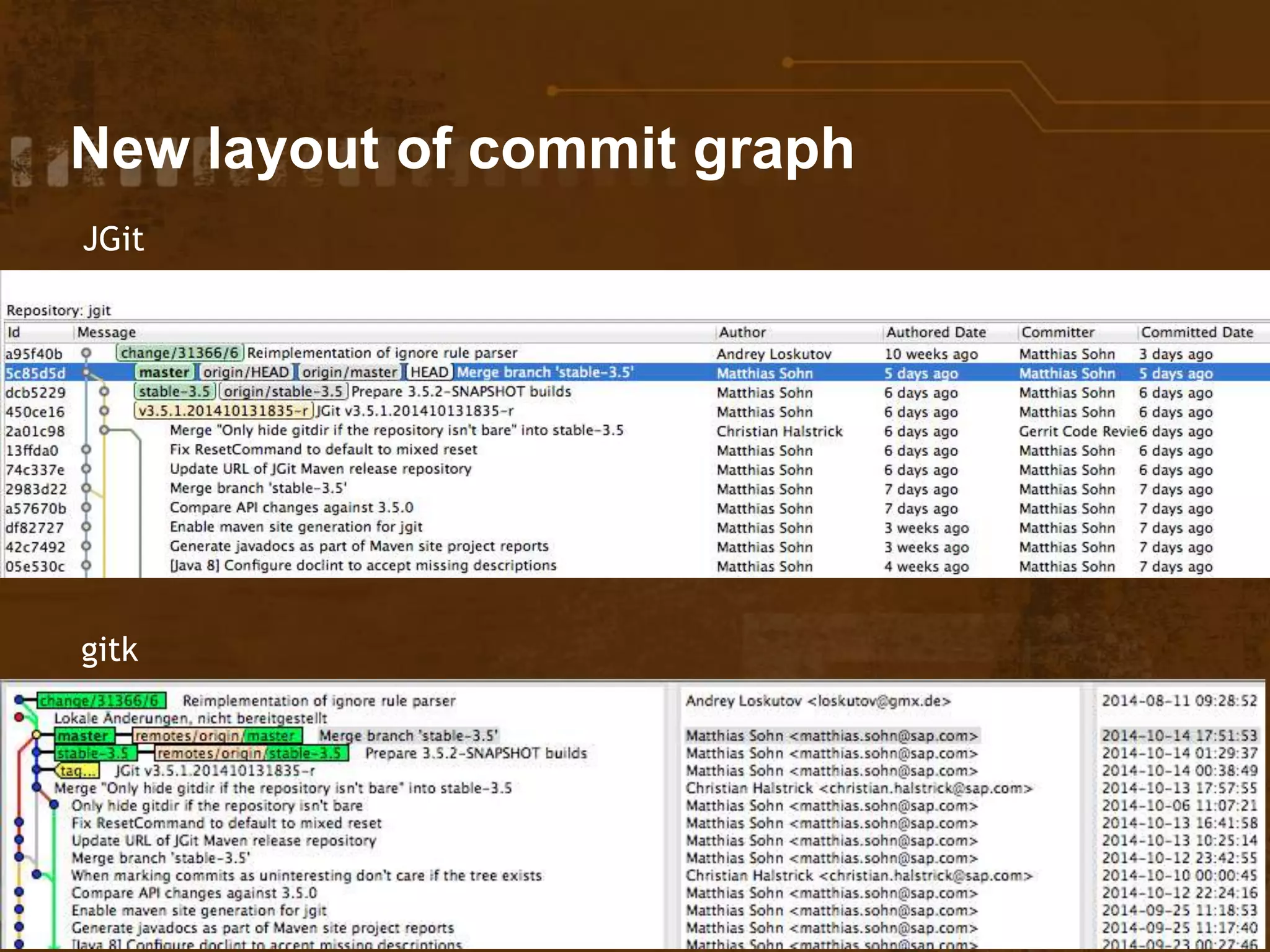Click author Christian Halstrick in JGit table

(x=779, y=431)
